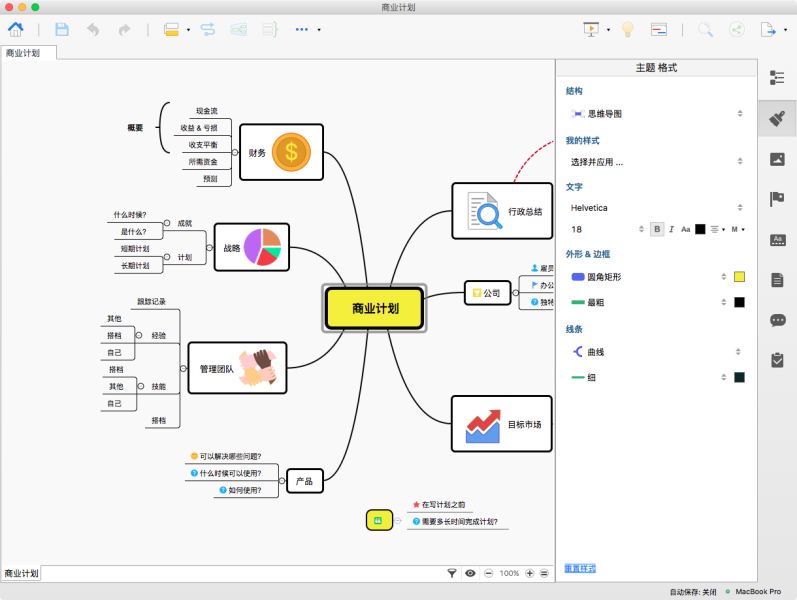Click the Save (floppy disk) icon
The image size is (797, 600).
pos(62,29)
